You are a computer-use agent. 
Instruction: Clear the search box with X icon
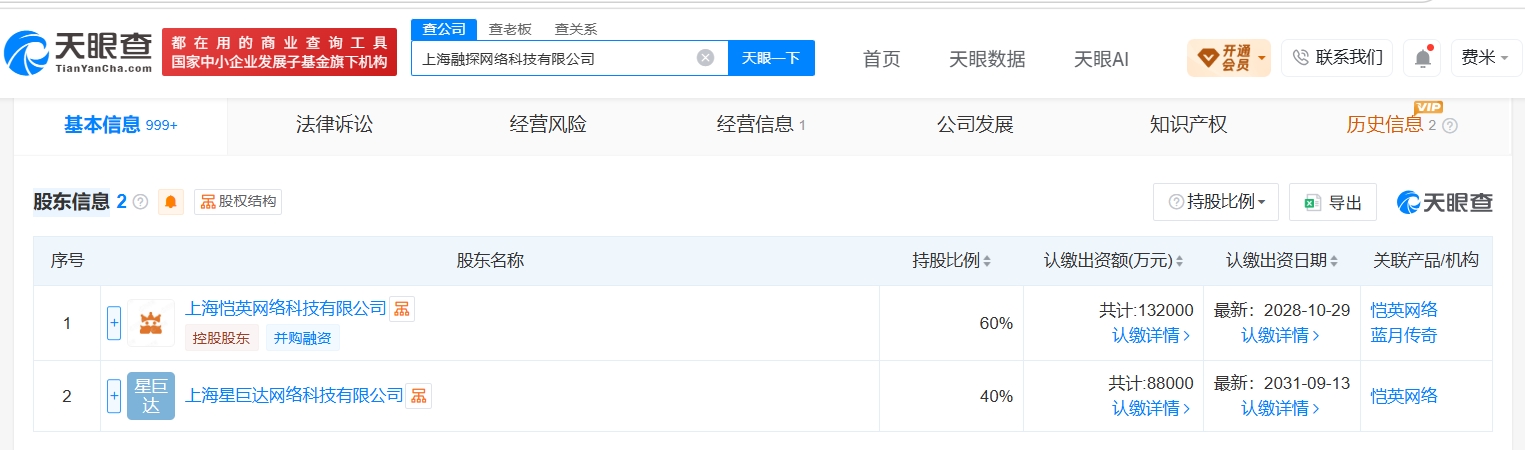tap(705, 58)
